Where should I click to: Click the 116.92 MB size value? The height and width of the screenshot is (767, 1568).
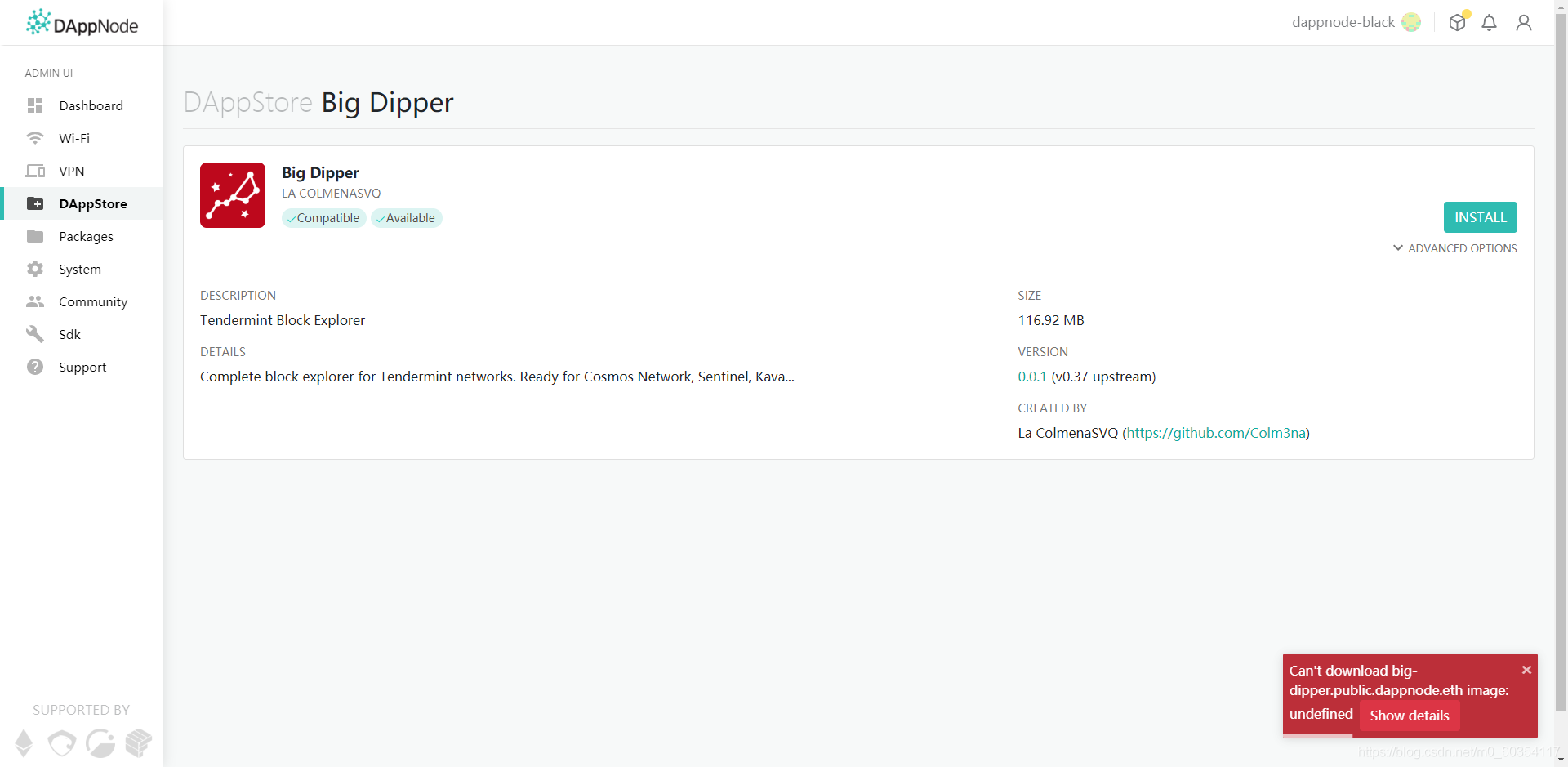tap(1051, 320)
